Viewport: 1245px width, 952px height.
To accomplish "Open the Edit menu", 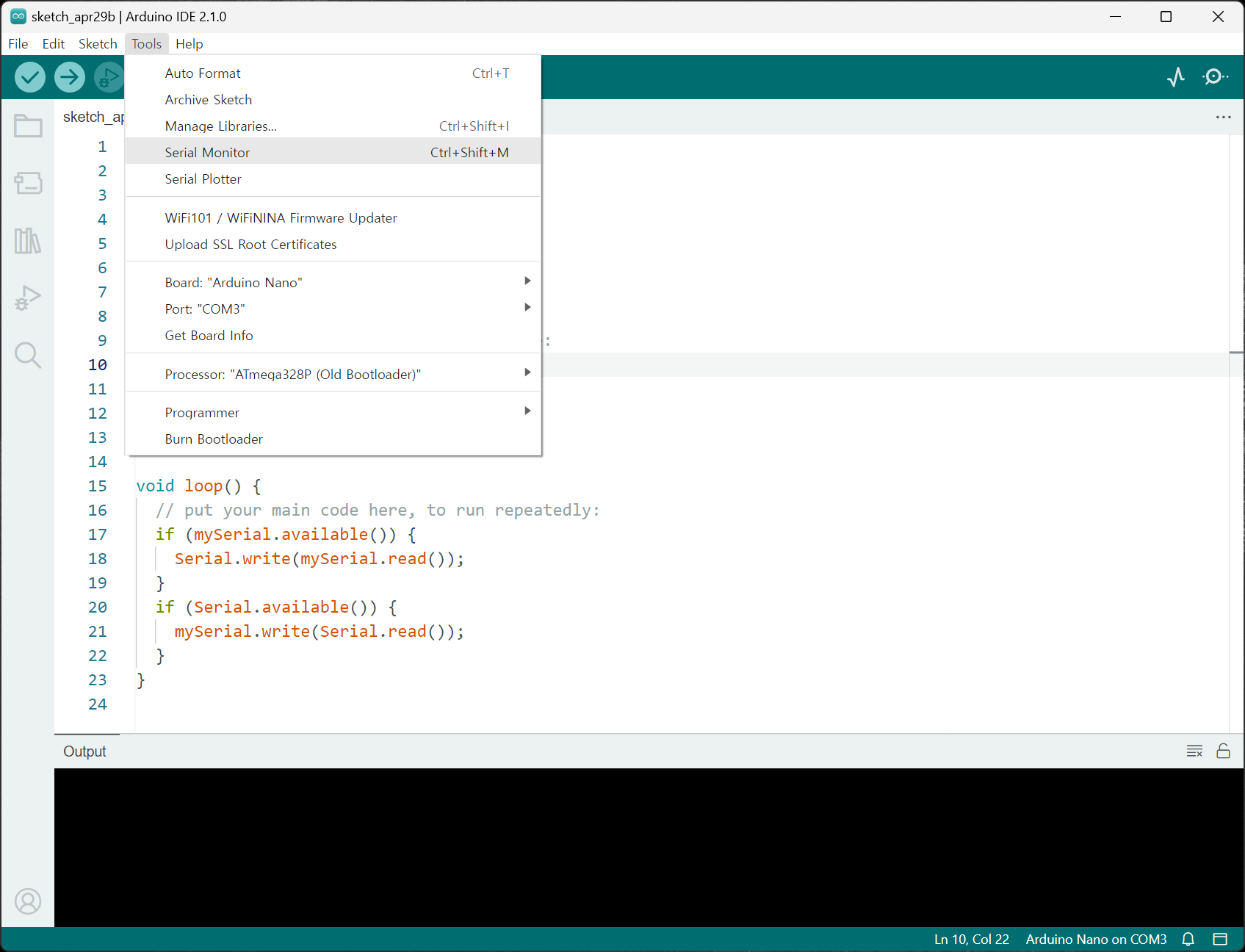I will pyautogui.click(x=54, y=44).
